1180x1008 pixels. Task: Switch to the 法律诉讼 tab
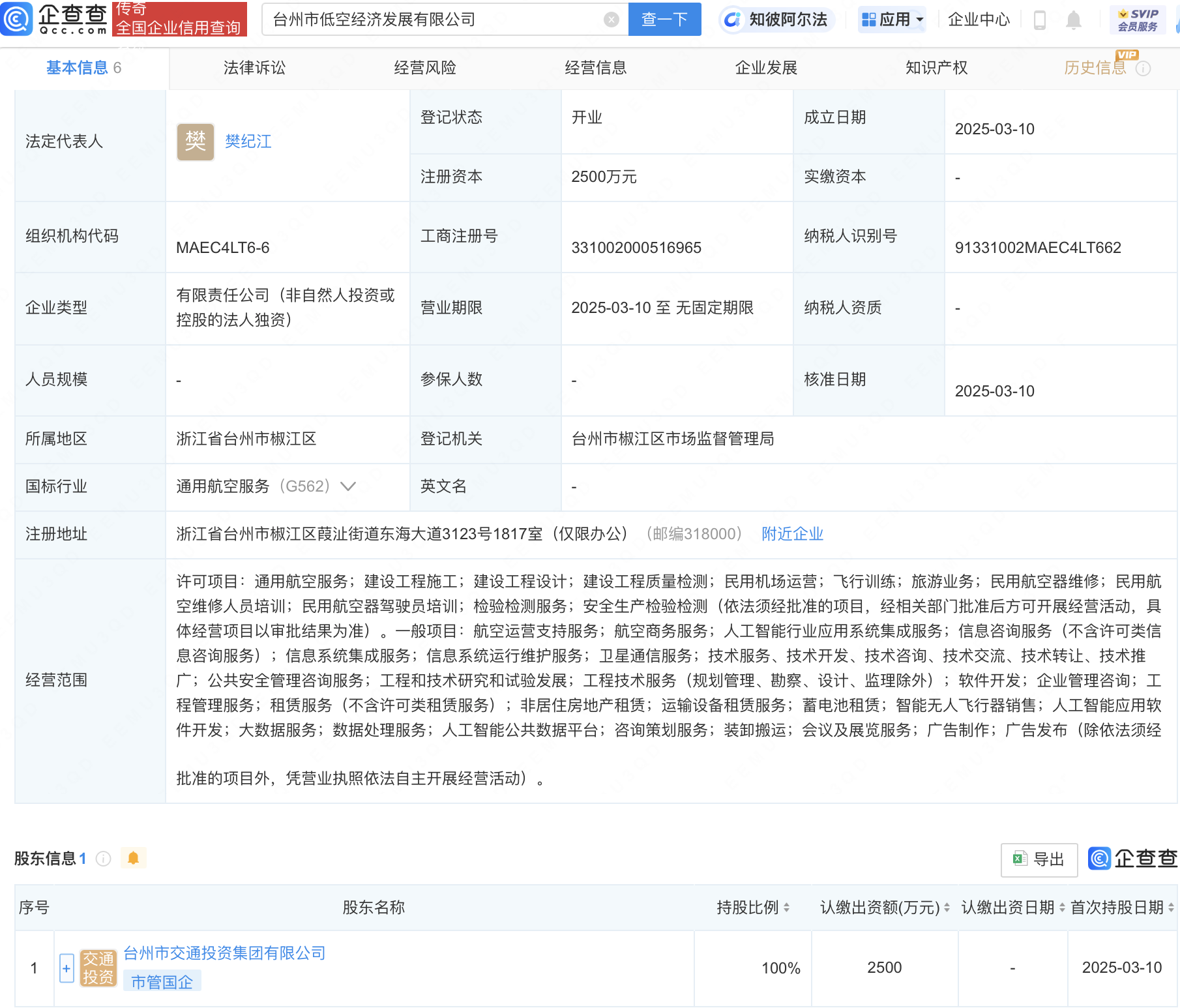pyautogui.click(x=254, y=68)
